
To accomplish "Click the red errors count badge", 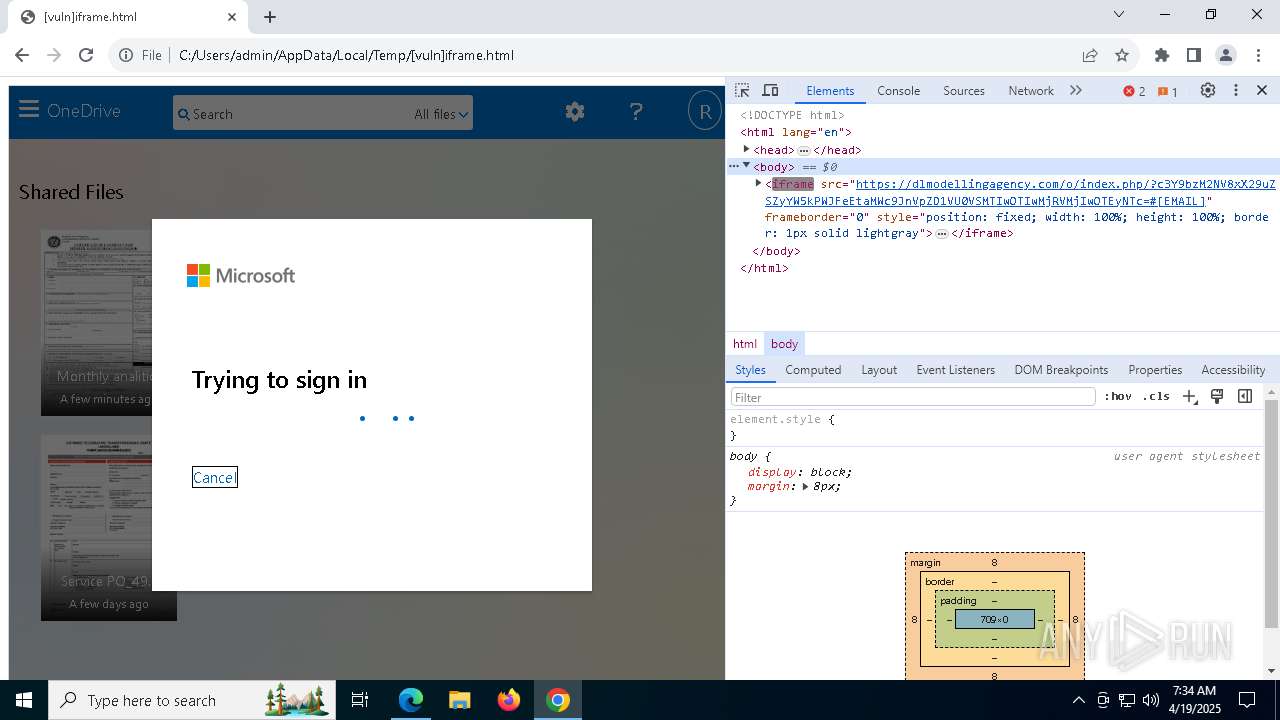I will click(1134, 91).
